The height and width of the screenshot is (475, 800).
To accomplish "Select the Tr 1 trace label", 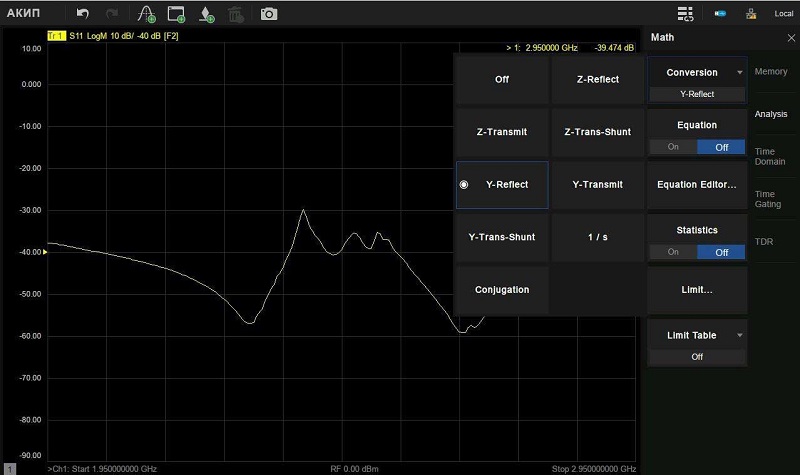I will (56, 37).
